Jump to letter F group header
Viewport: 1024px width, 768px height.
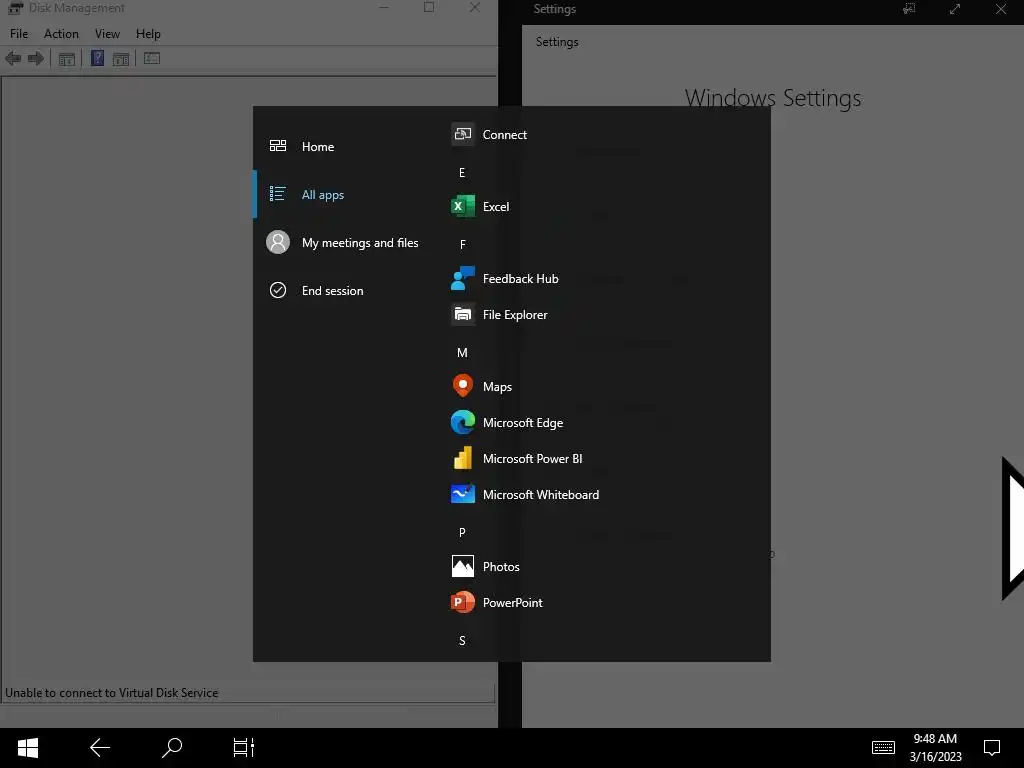(462, 244)
